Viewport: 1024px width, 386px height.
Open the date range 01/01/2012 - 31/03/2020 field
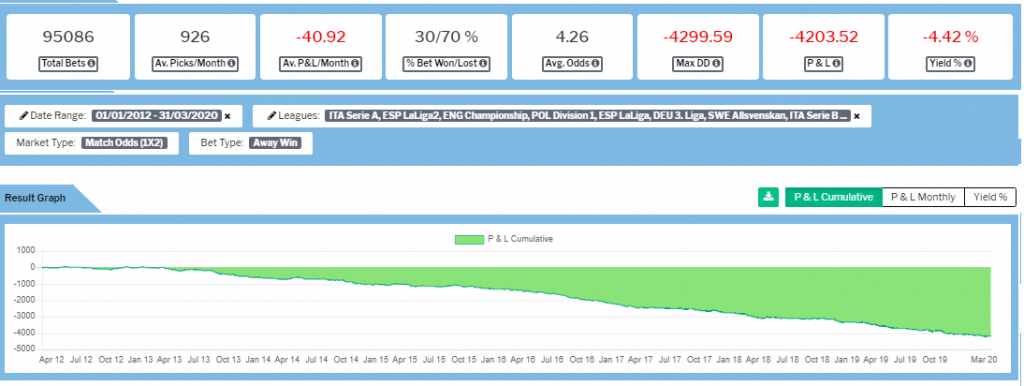tap(156, 116)
